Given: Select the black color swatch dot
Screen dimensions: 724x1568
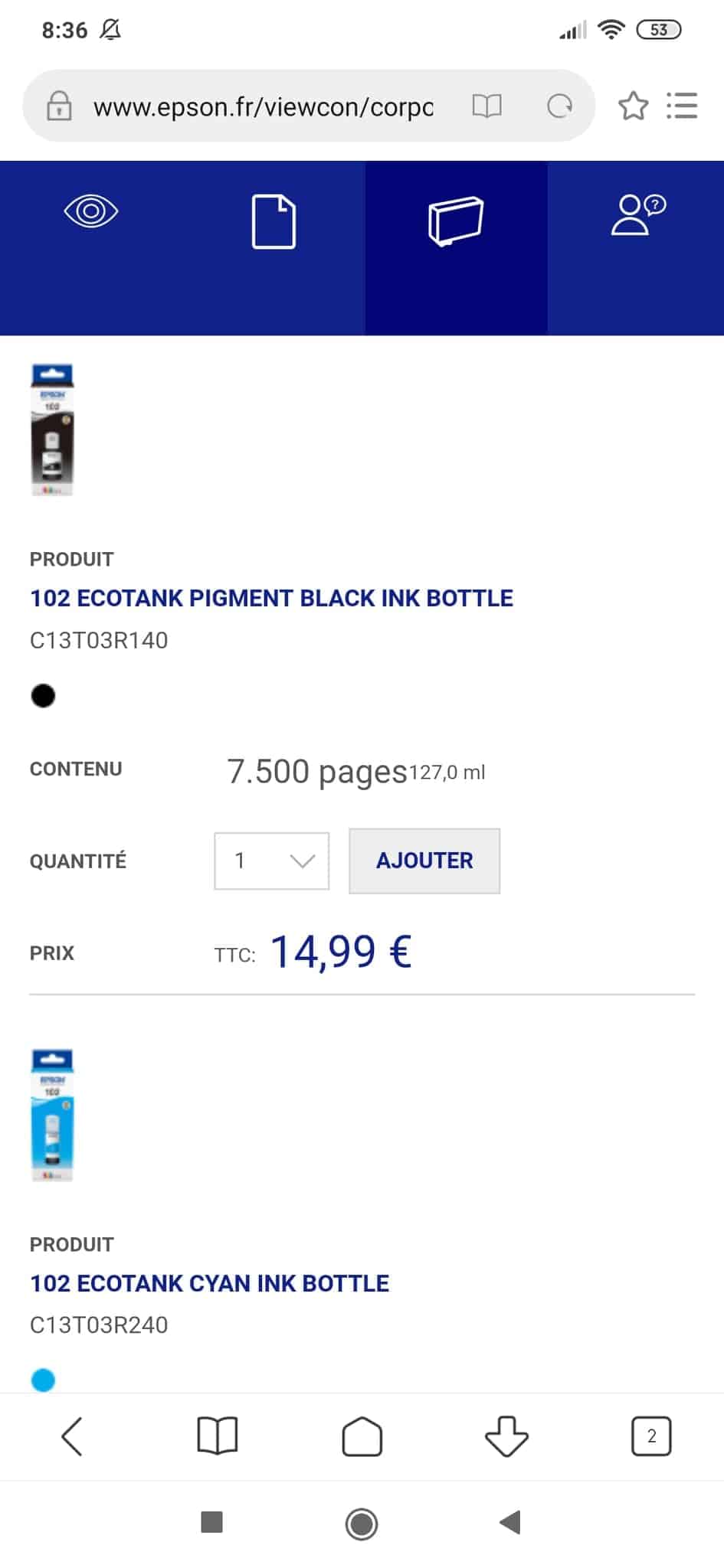Looking at the screenshot, I should [x=43, y=695].
